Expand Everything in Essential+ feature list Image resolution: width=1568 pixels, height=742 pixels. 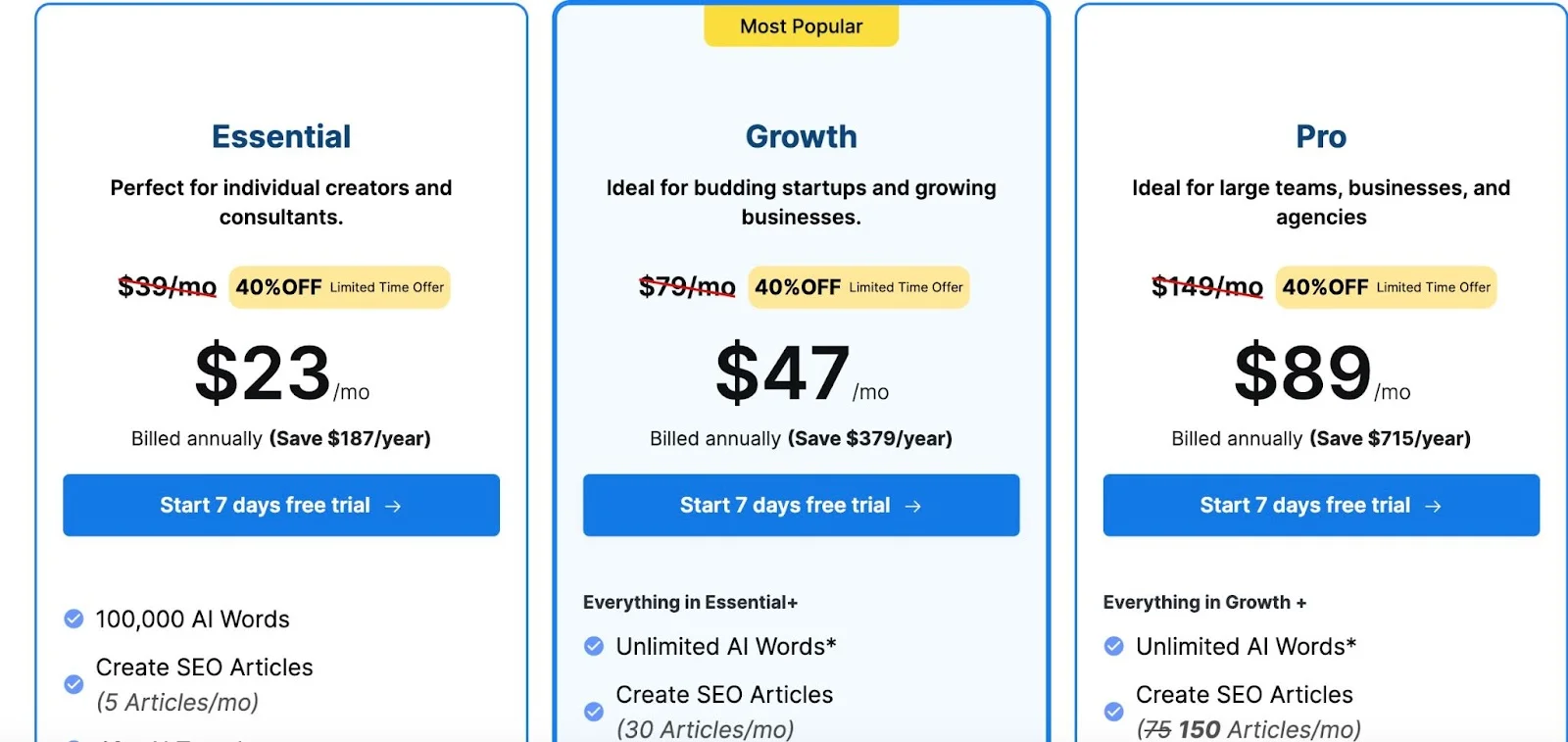pos(691,602)
